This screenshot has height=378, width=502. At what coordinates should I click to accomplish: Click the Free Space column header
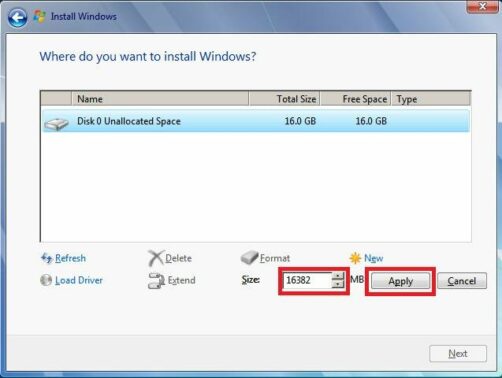[x=355, y=99]
